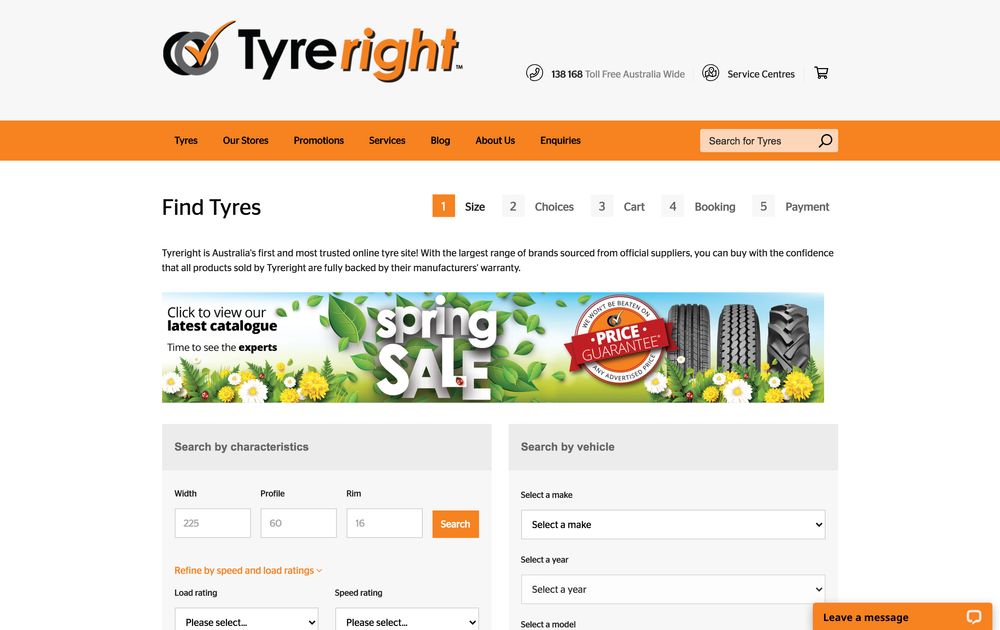Click the orange Search button
The width and height of the screenshot is (1000, 630).
click(455, 524)
